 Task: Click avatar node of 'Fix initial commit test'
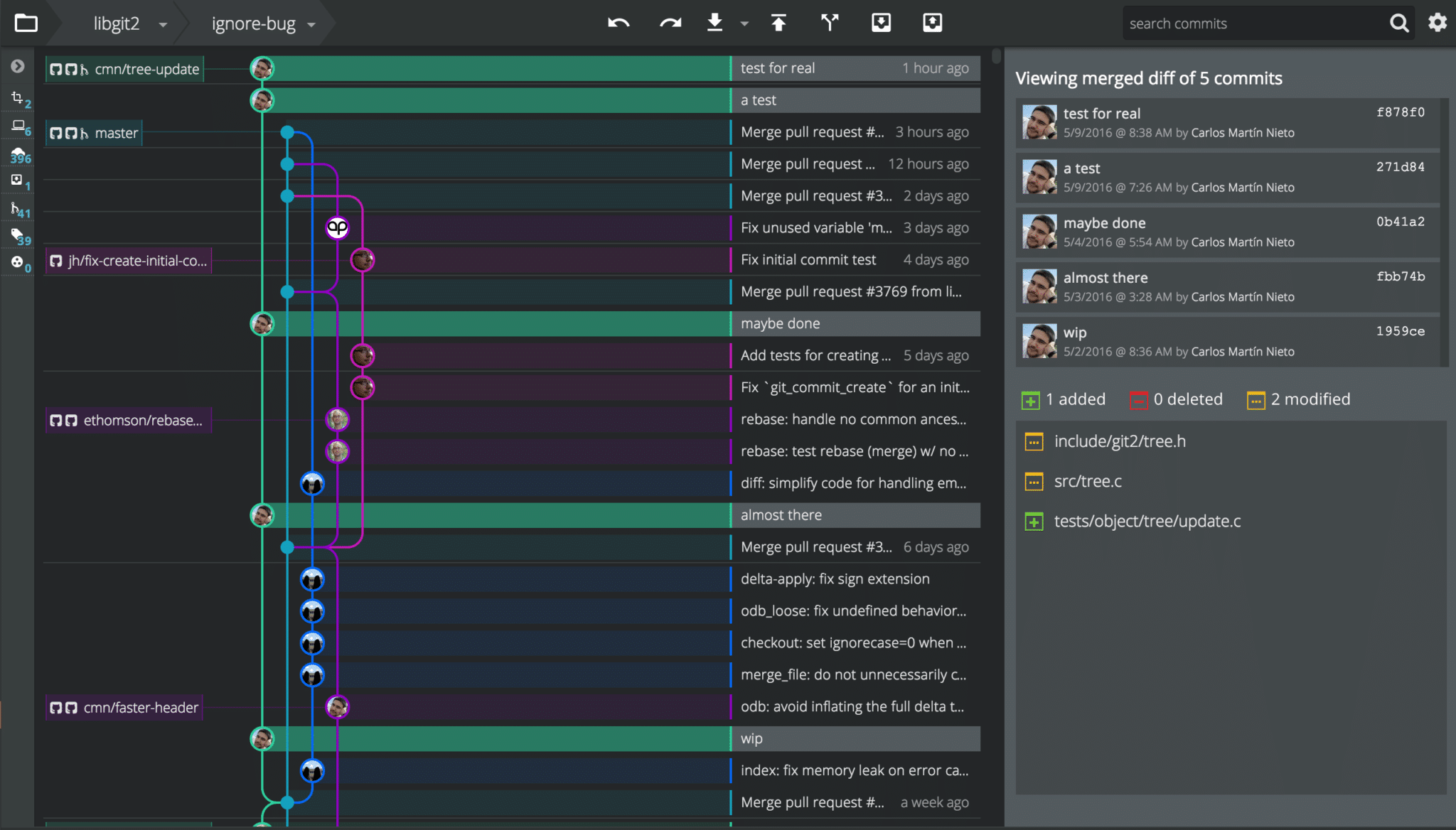click(363, 260)
